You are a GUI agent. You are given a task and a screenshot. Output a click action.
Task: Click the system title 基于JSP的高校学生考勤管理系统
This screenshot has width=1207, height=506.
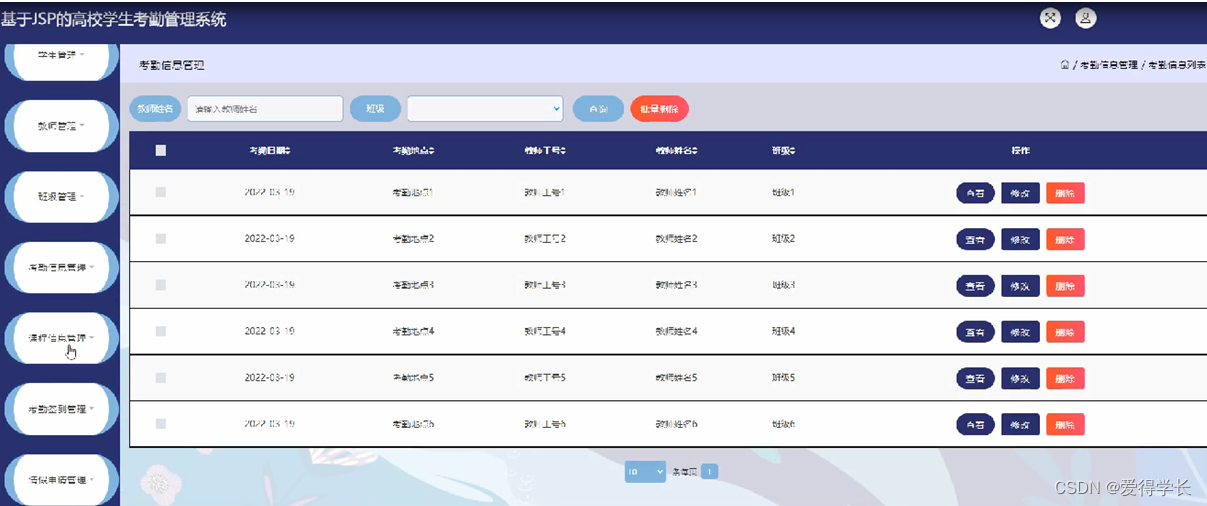(114, 19)
